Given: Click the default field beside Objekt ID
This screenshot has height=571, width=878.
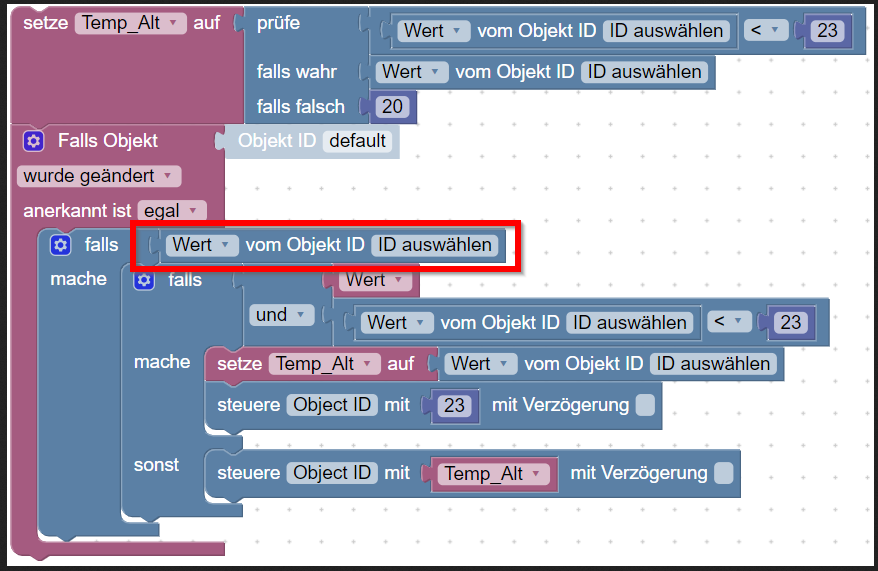Looking at the screenshot, I should [357, 141].
